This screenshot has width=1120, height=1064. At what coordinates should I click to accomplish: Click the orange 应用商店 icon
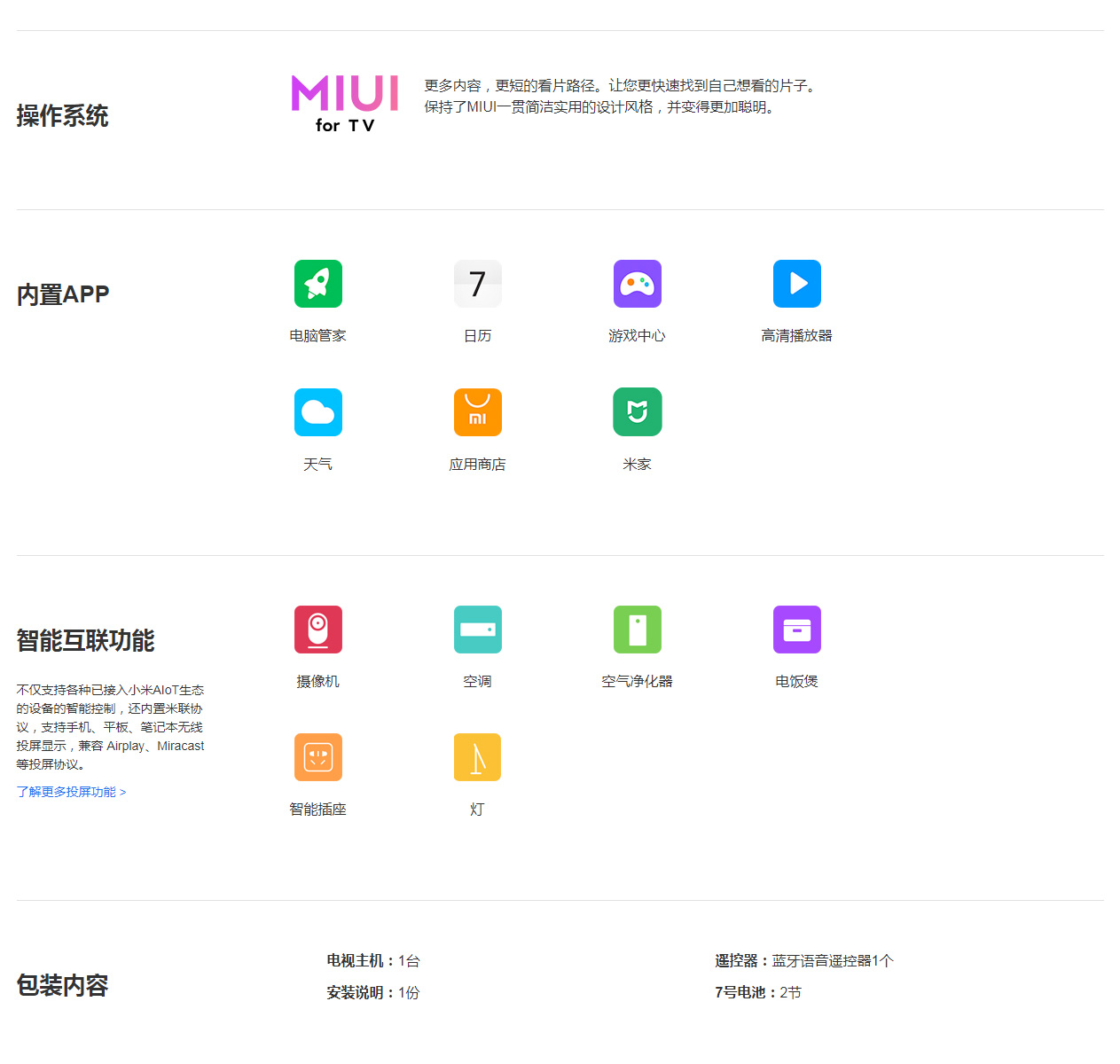pos(477,412)
